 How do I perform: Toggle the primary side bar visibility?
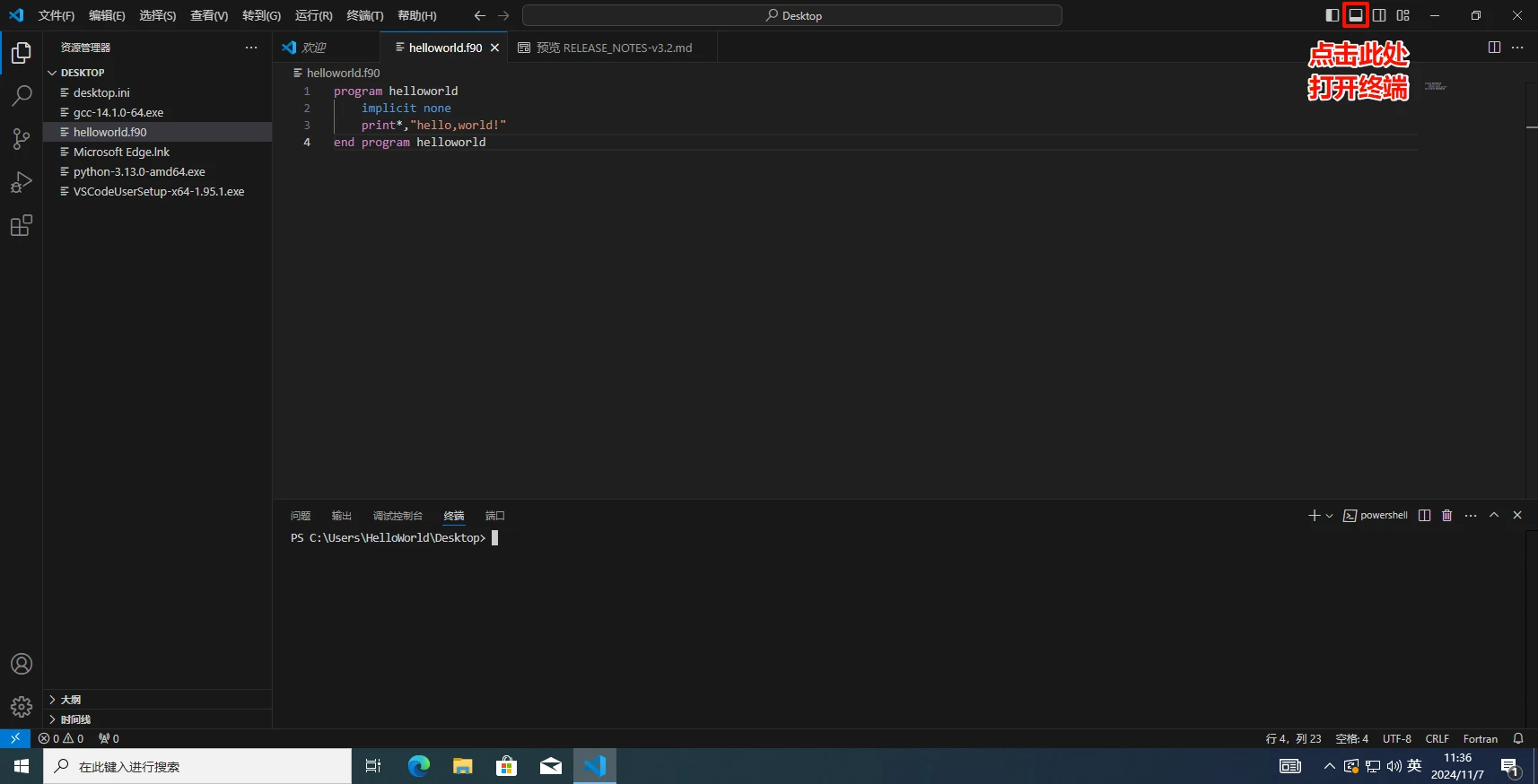[1333, 15]
